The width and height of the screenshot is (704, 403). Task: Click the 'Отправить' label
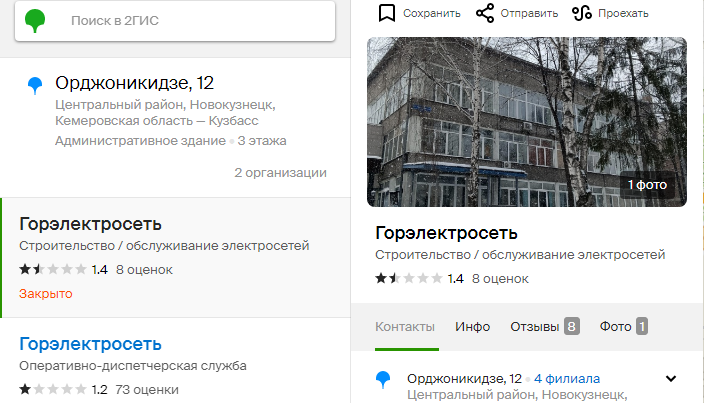tap(529, 13)
